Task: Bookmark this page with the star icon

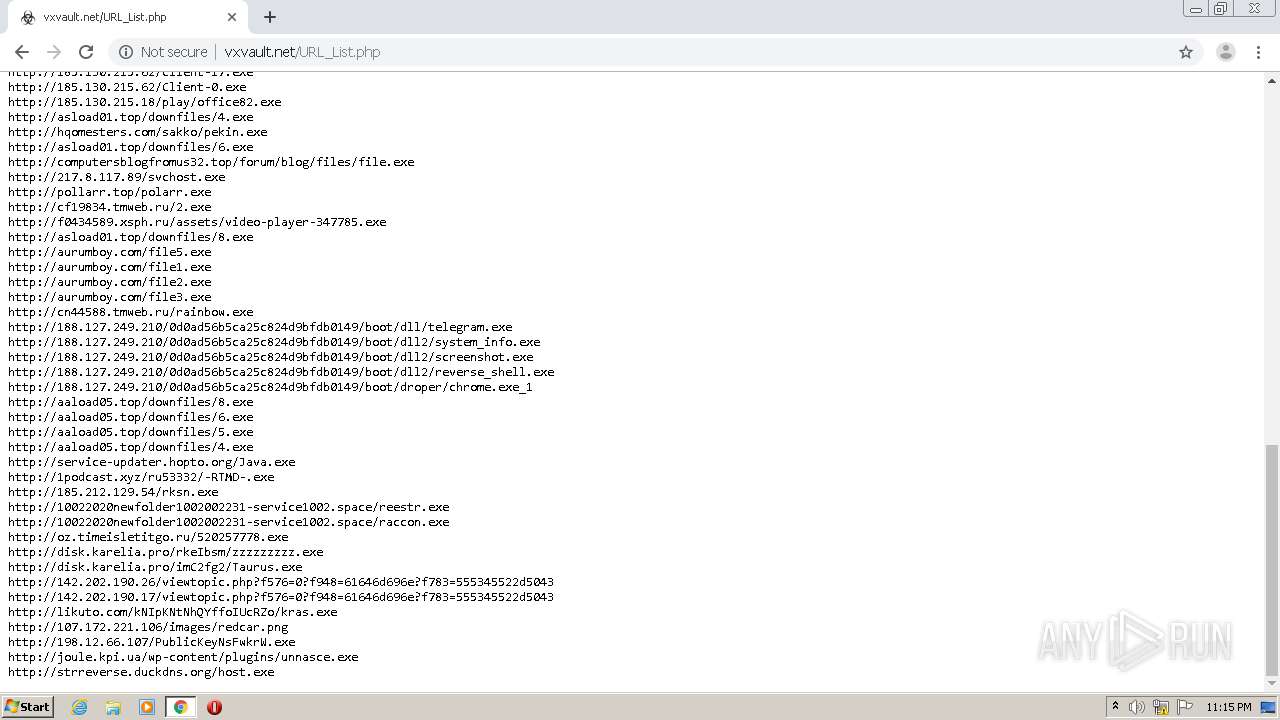Action: 1186,52
